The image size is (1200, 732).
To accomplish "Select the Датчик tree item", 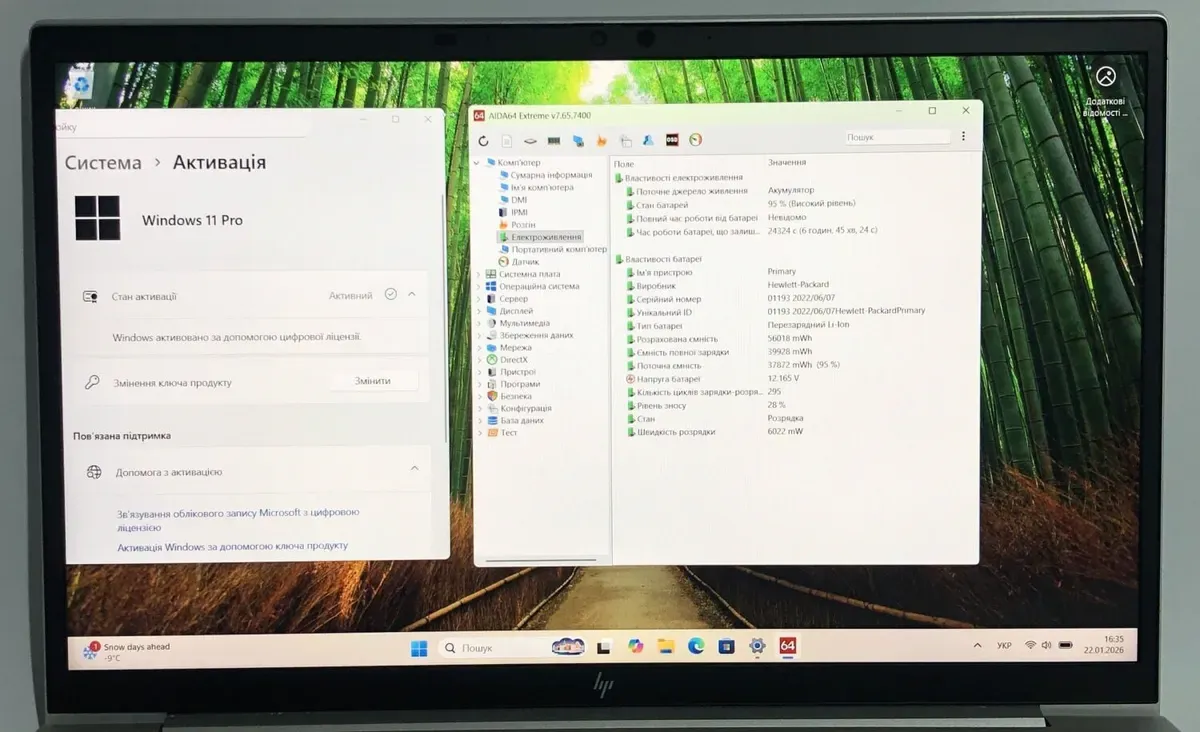I will tap(524, 262).
